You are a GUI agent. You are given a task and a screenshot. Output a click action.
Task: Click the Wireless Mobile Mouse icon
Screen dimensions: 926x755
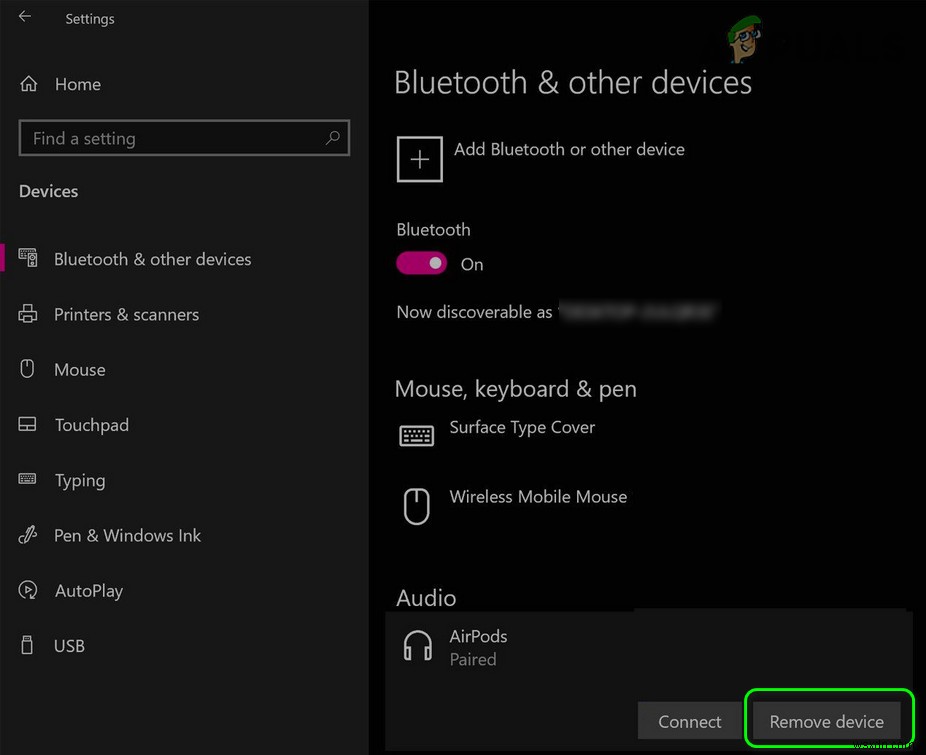tap(416, 506)
